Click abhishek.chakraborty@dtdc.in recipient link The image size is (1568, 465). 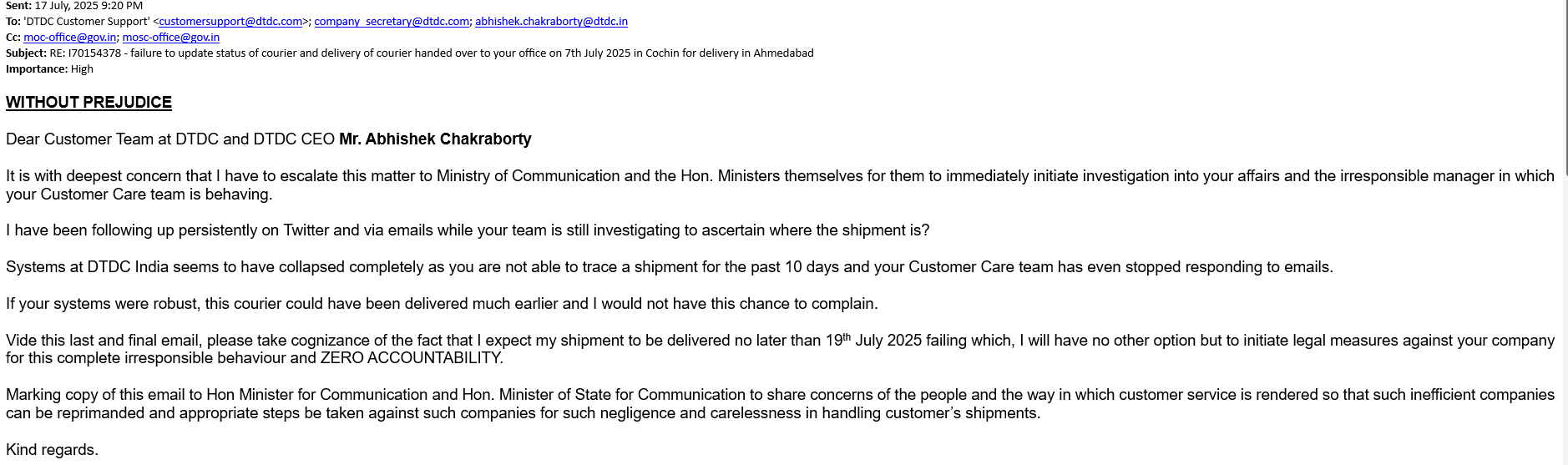pos(551,22)
